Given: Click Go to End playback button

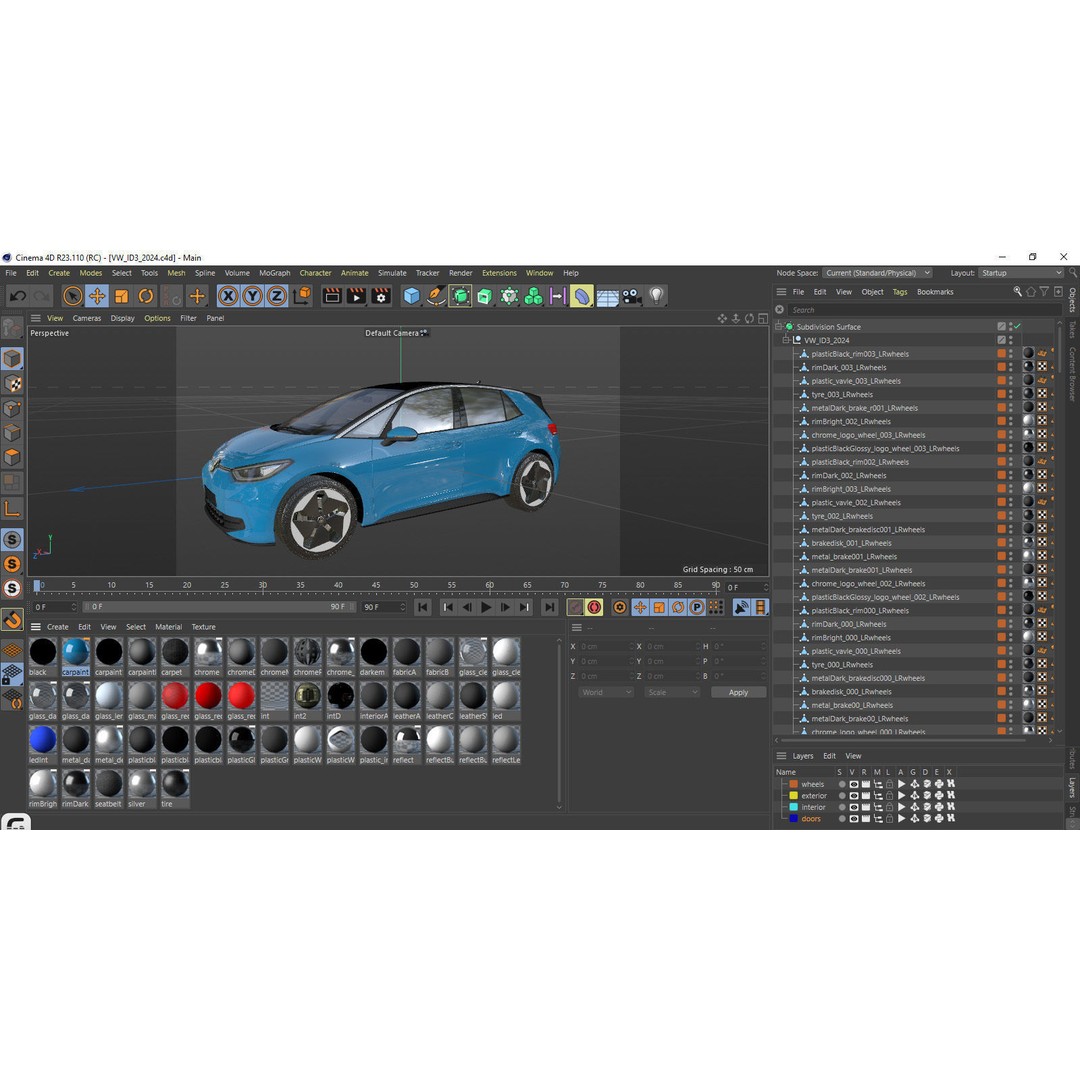Looking at the screenshot, I should 549,607.
